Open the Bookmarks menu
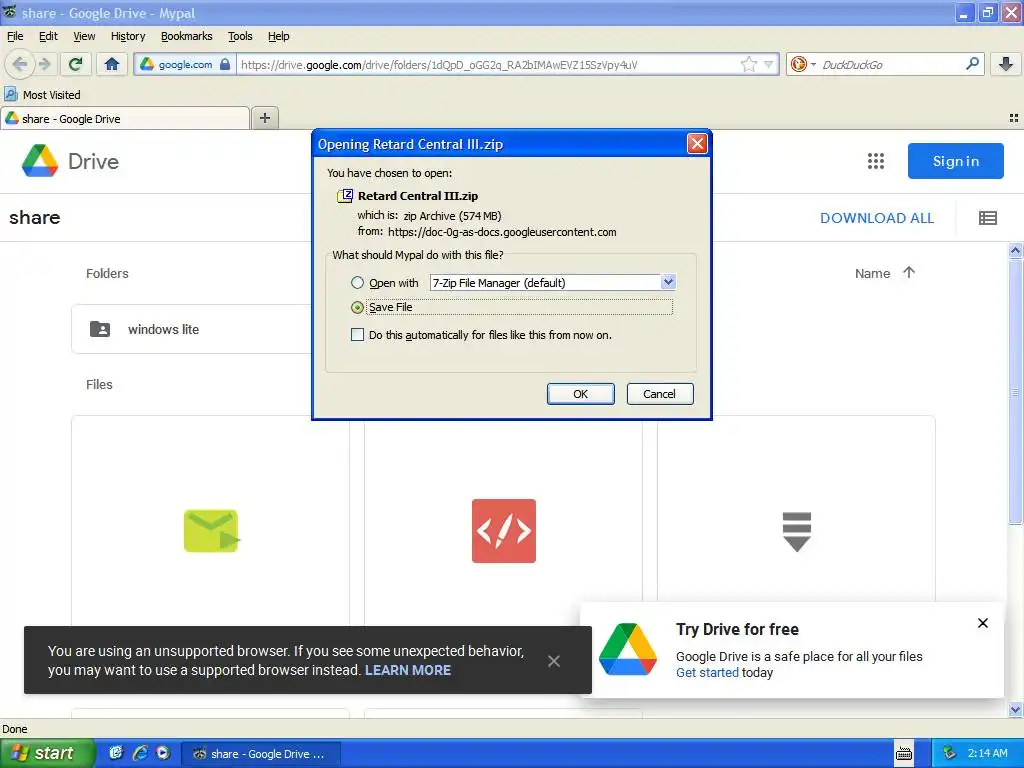The height and width of the screenshot is (768, 1024). coord(187,36)
